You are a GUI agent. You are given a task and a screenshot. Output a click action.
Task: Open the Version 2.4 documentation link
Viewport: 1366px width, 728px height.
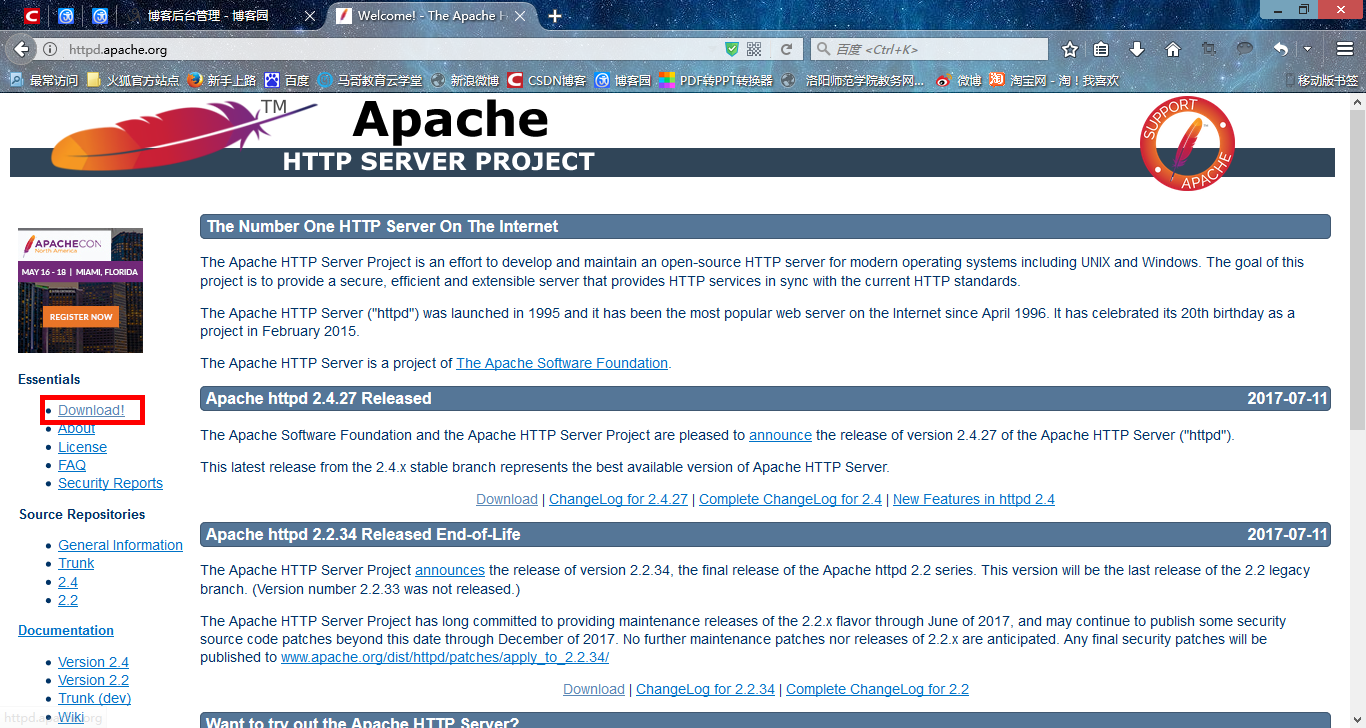93,662
